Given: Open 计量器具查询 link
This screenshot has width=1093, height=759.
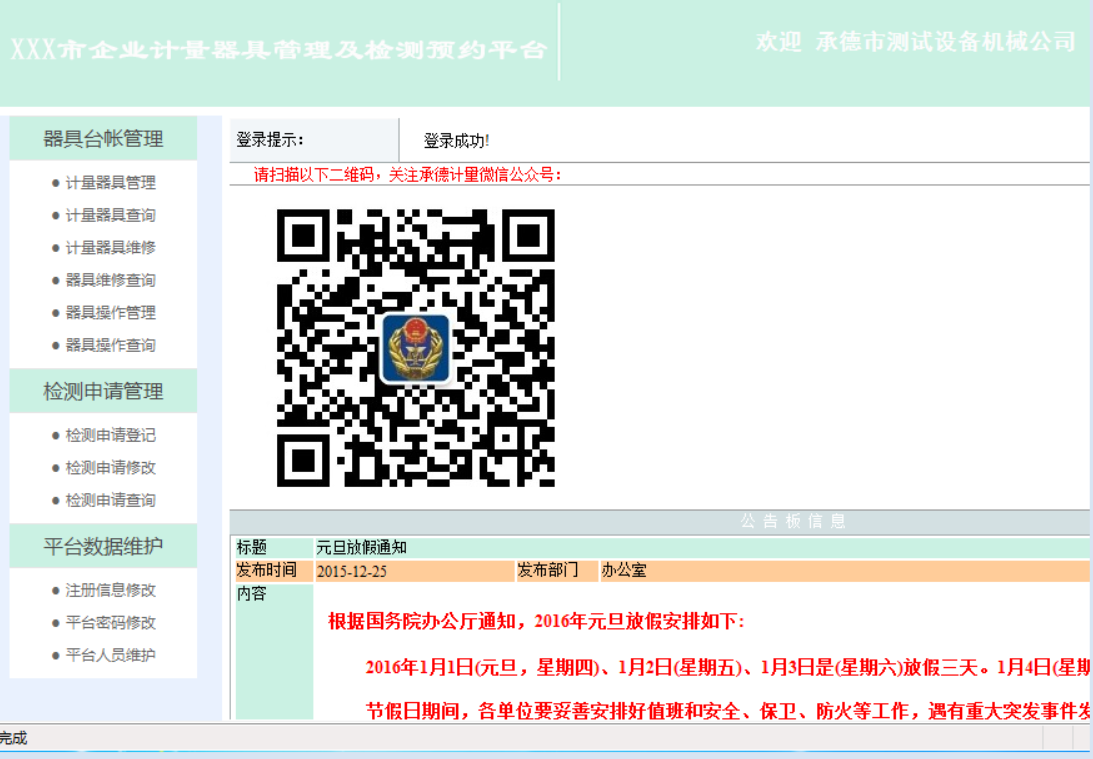Looking at the screenshot, I should pos(110,215).
